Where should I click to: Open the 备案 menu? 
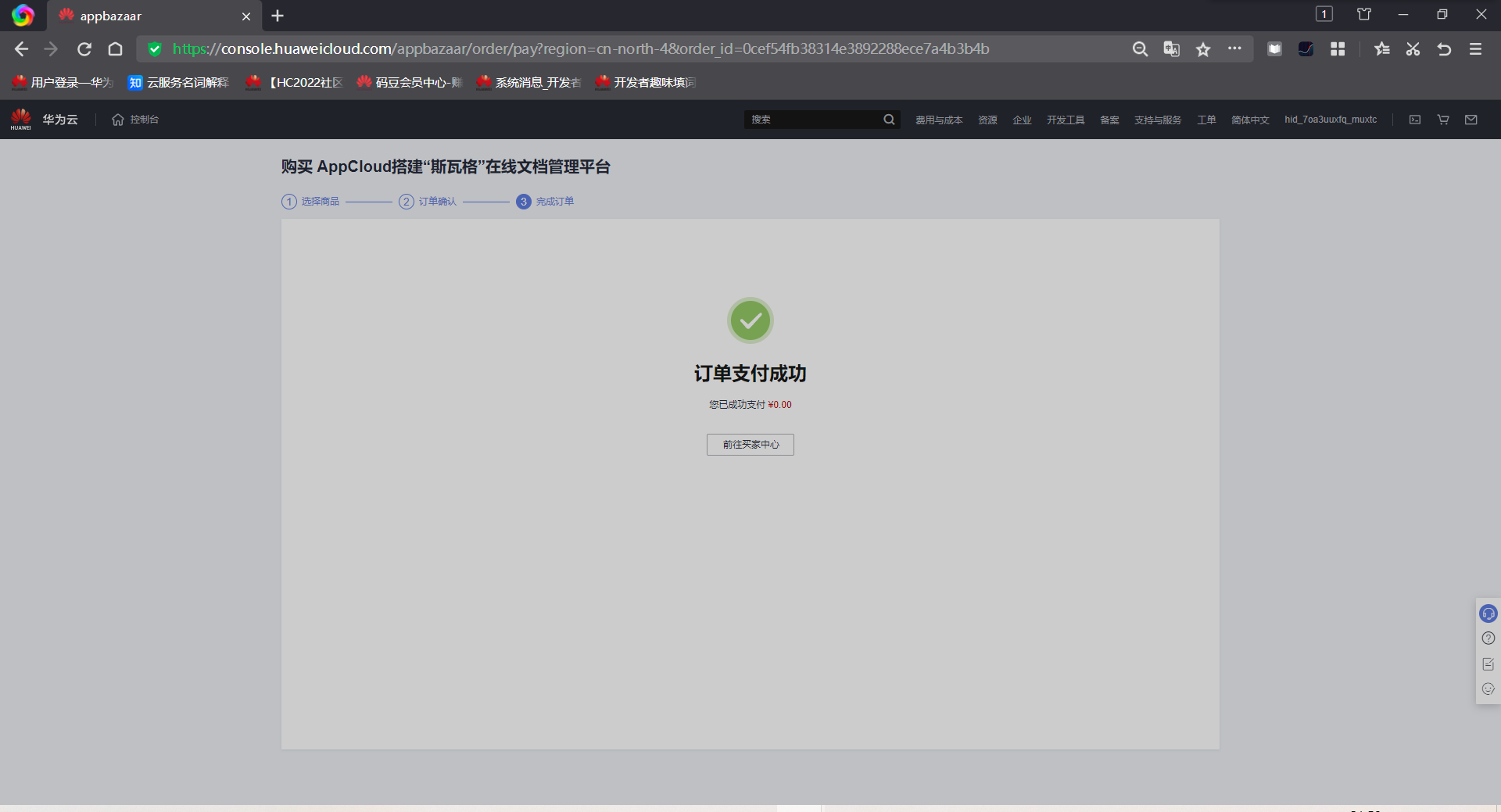click(x=1109, y=120)
